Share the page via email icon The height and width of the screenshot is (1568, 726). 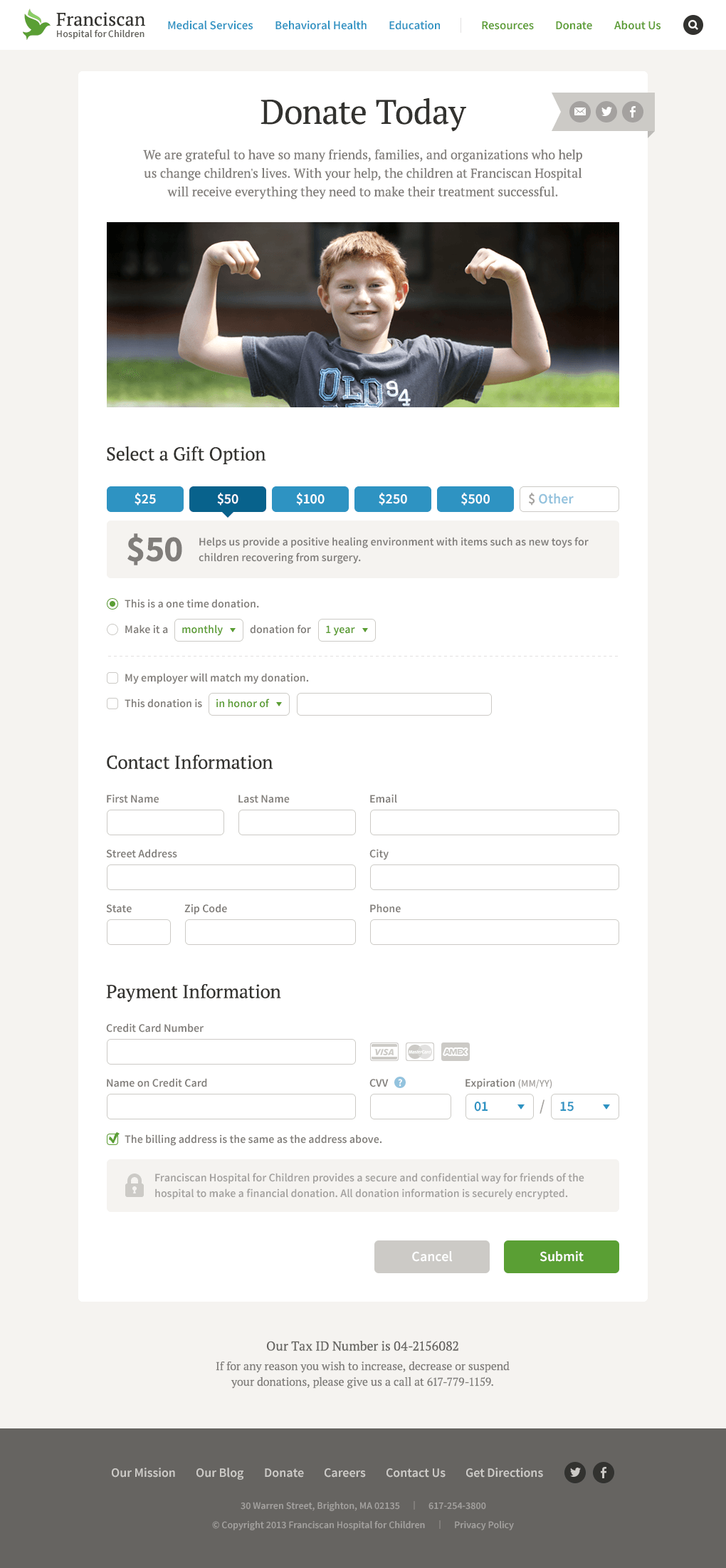click(x=580, y=112)
